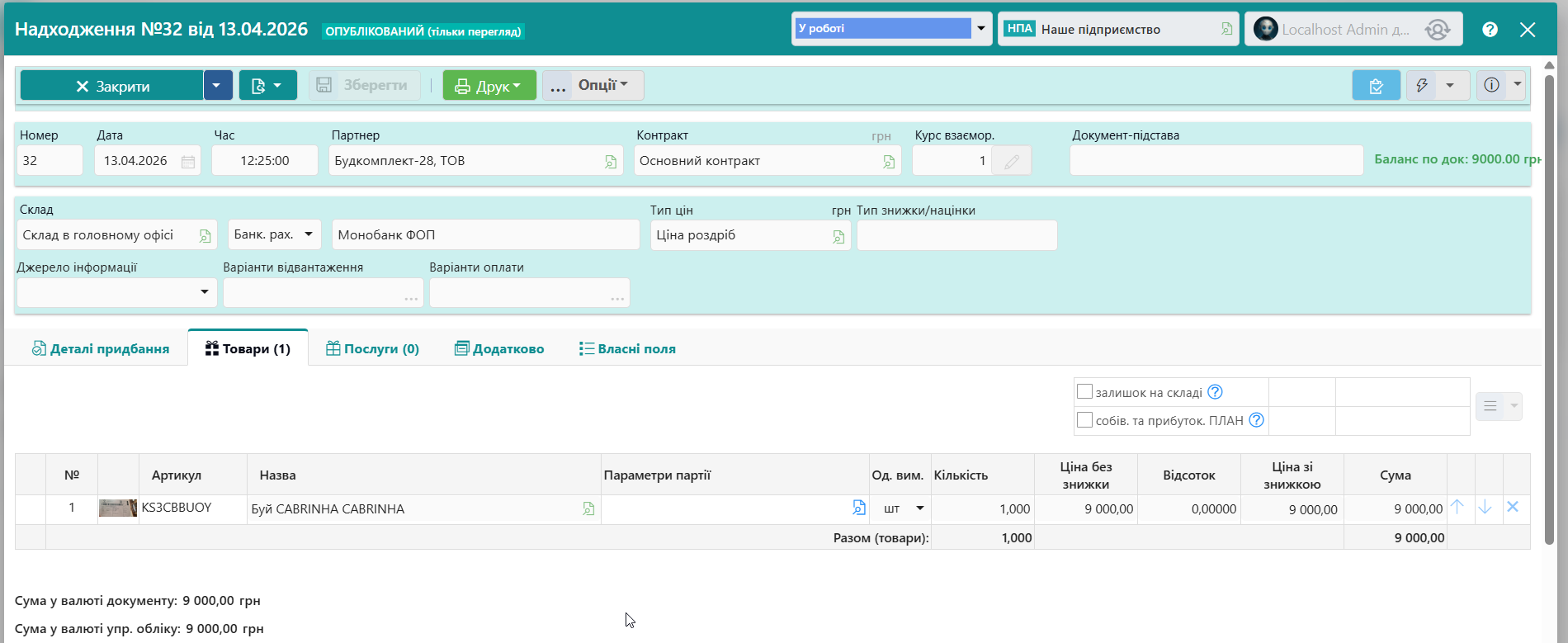Open batch parameters icon in the goods row
The width and height of the screenshot is (1568, 643).
click(859, 508)
